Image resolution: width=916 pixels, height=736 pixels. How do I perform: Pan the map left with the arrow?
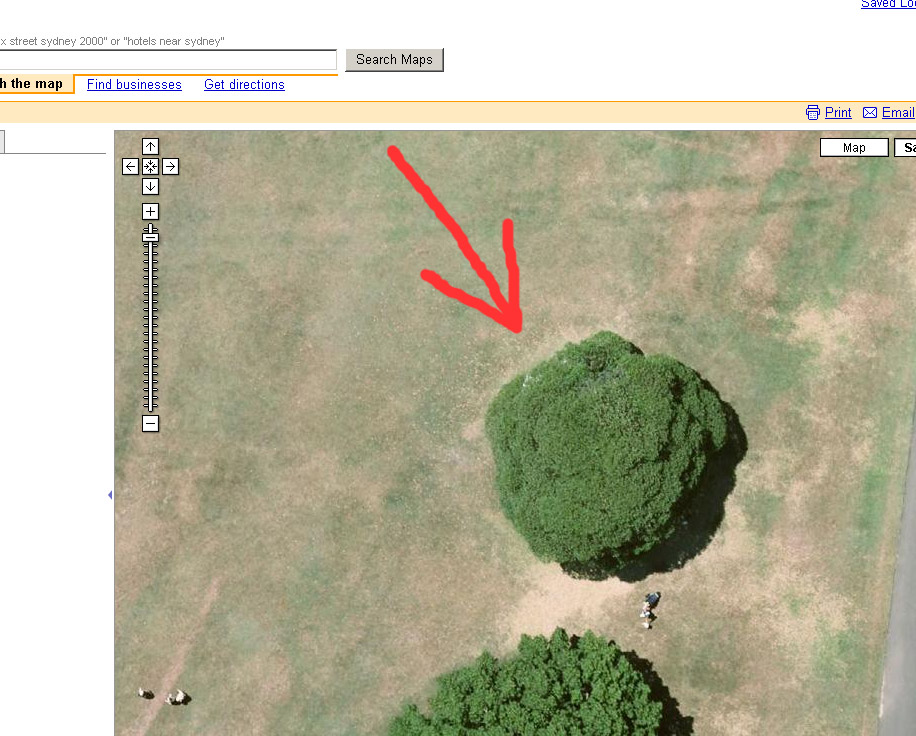pyautogui.click(x=130, y=167)
